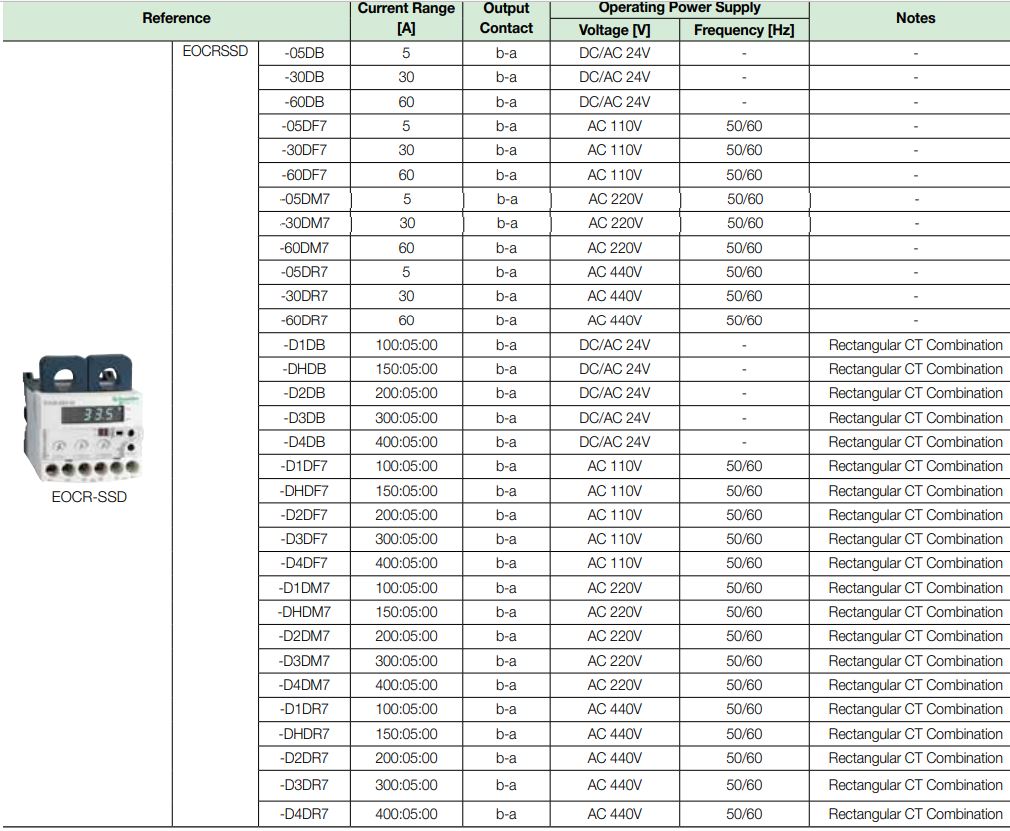The width and height of the screenshot is (1010, 831).
Task: Click the Frequency [Hz] subheader
Action: click(x=744, y=30)
